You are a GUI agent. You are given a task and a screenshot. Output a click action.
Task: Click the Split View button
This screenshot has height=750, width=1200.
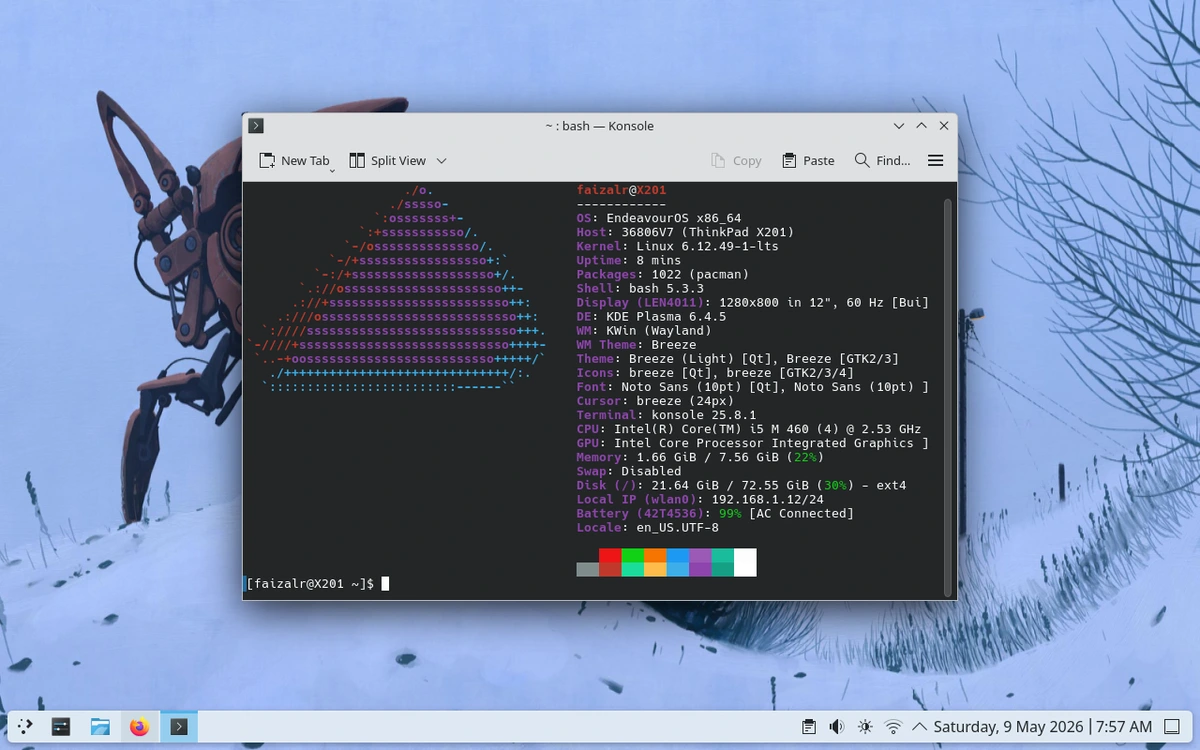click(387, 160)
